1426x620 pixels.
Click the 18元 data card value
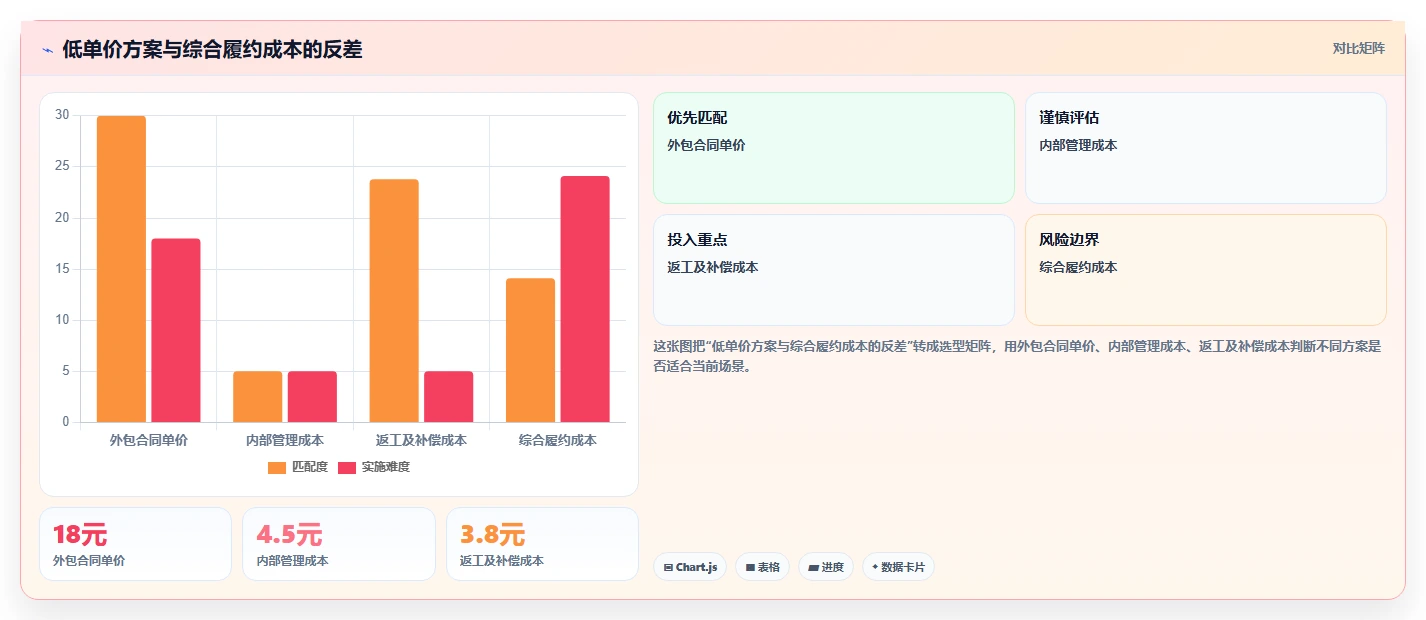click(x=80, y=535)
